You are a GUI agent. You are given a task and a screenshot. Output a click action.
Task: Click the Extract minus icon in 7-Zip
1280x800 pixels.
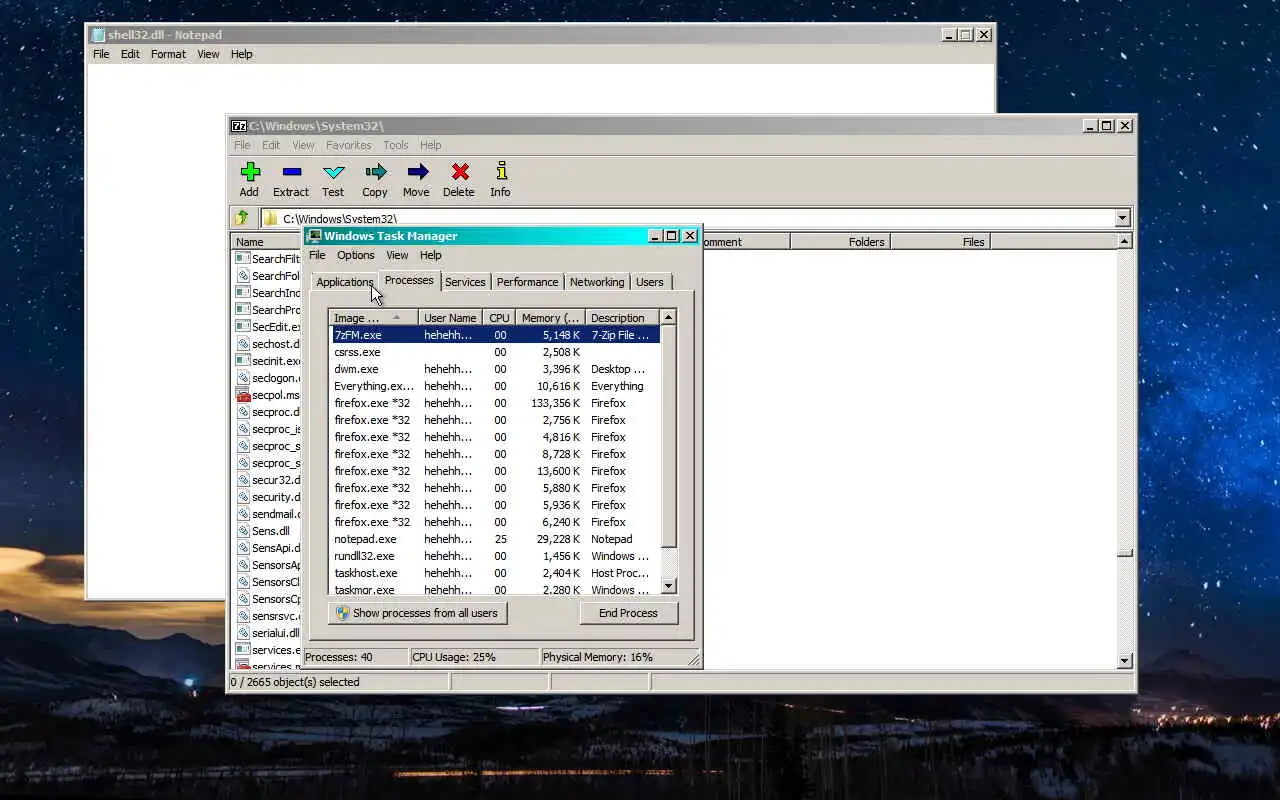pos(291,172)
